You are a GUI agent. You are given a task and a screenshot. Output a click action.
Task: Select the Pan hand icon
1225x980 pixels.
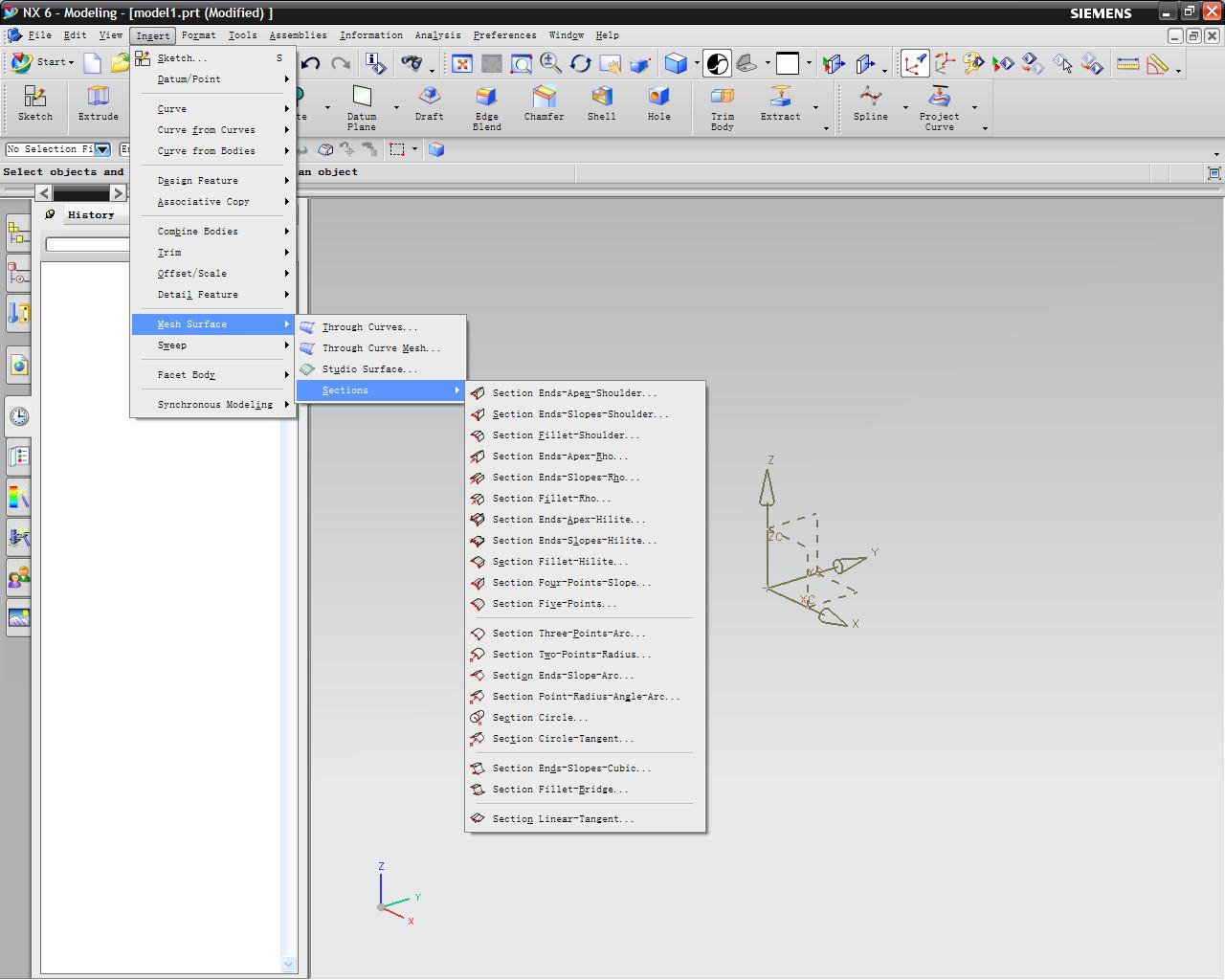tap(610, 63)
